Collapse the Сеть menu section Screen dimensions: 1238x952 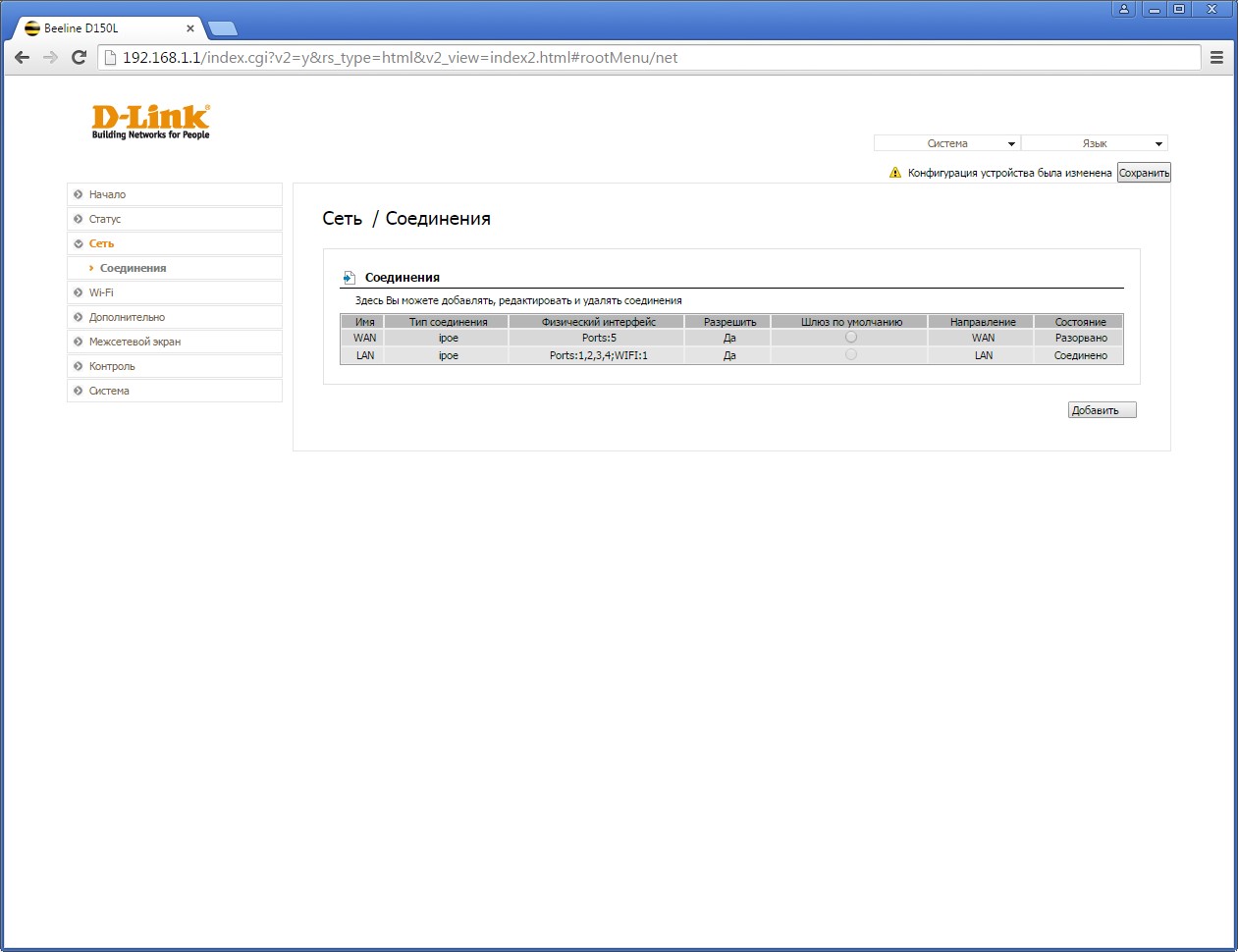(101, 243)
